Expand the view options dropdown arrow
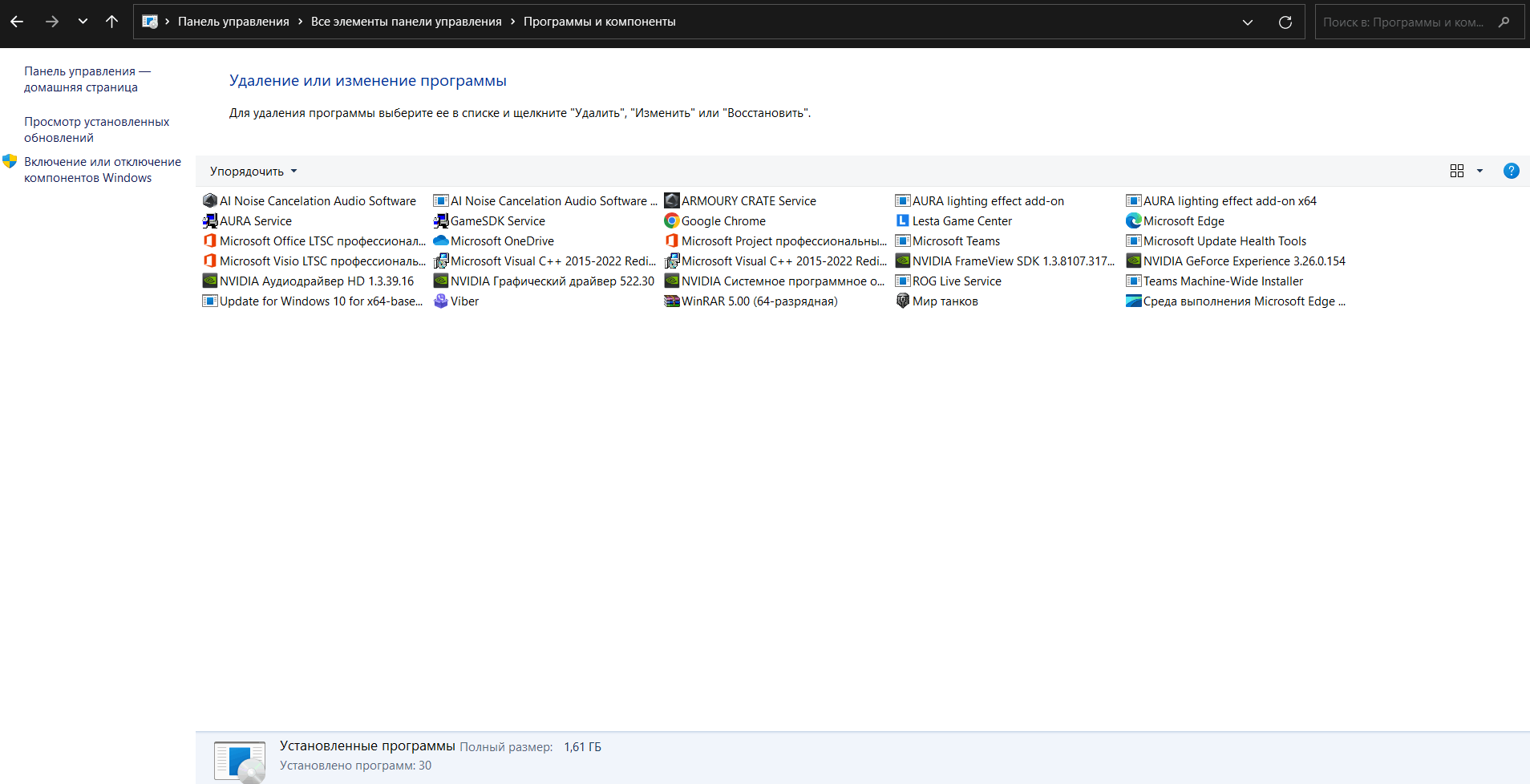This screenshot has width=1530, height=784. click(x=1480, y=171)
